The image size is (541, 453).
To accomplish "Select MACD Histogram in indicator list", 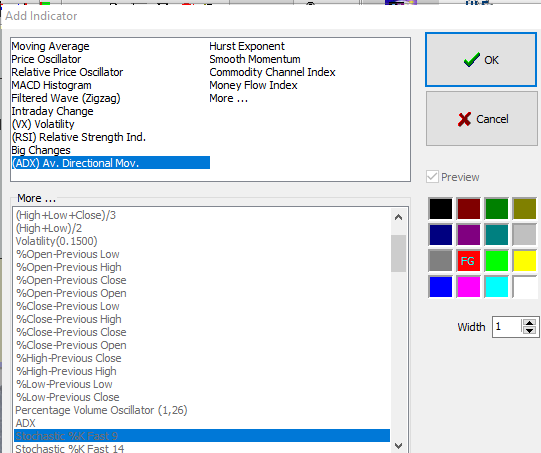I will [x=51, y=85].
